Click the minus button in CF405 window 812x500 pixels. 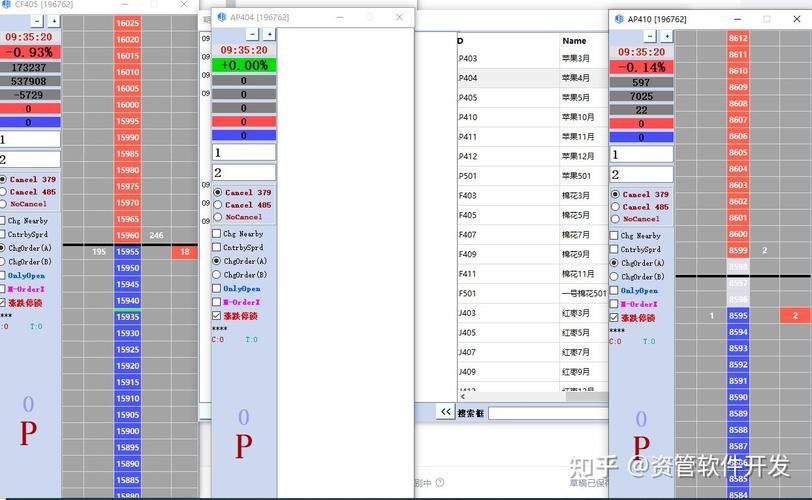click(x=37, y=21)
